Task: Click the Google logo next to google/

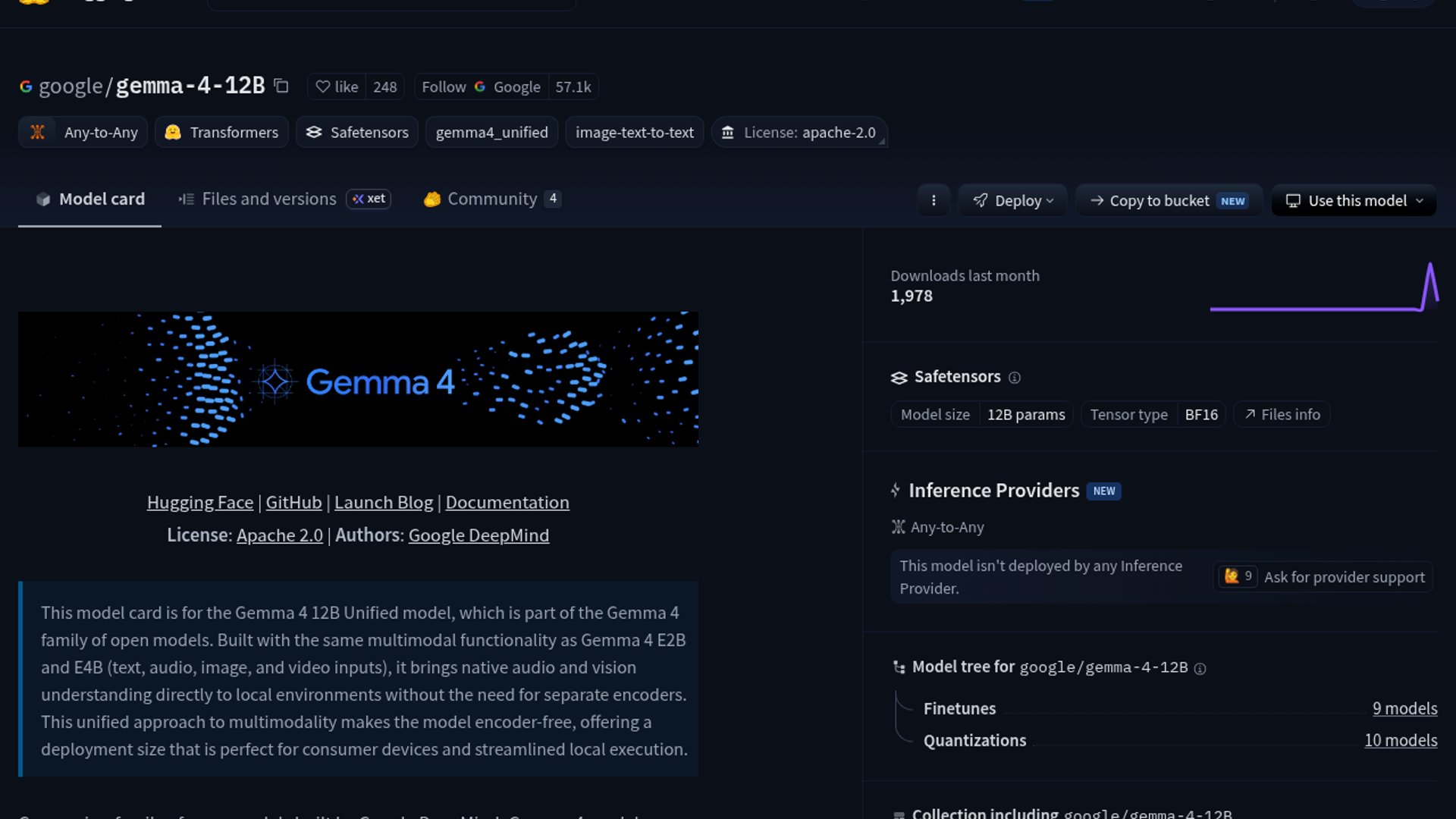Action: (x=26, y=87)
